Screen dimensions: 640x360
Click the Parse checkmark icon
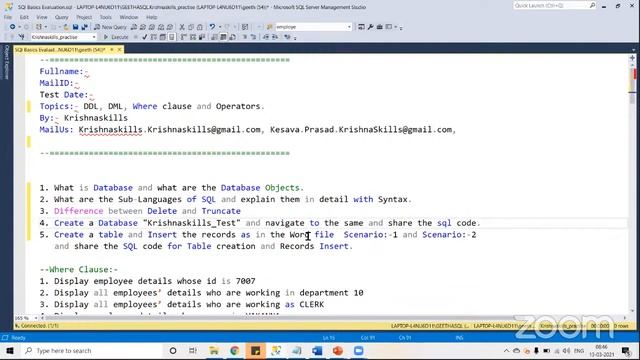pyautogui.click(x=144, y=37)
